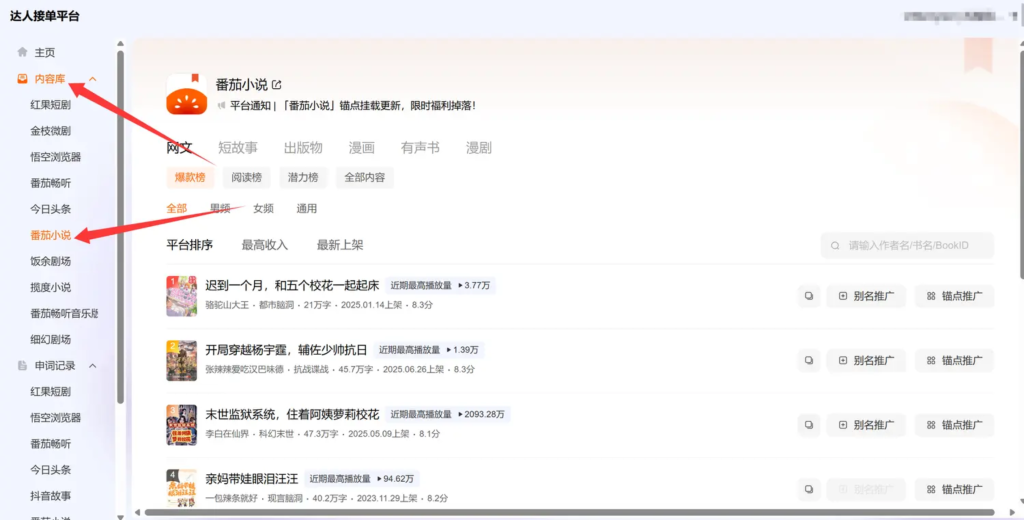Collapse the 内容库 section chevron
1024x520 pixels.
tap(93, 79)
